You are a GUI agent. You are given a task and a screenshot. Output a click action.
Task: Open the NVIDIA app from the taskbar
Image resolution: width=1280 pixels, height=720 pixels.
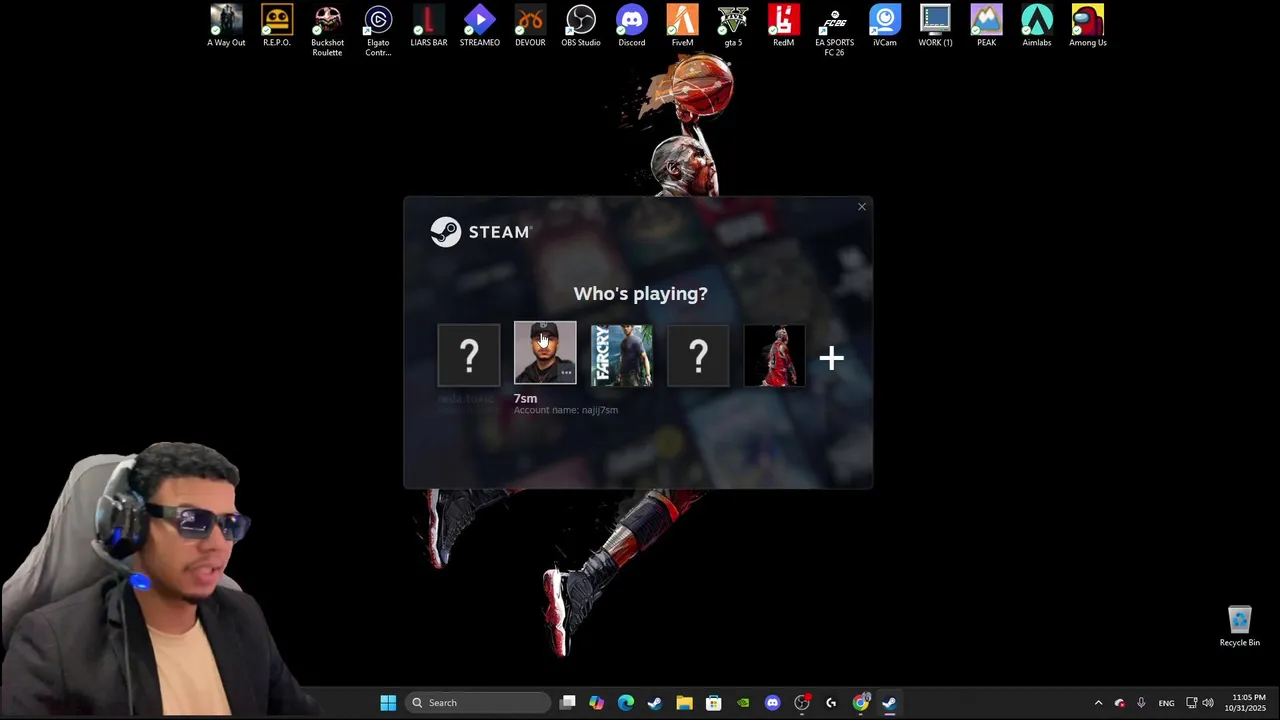pos(743,703)
